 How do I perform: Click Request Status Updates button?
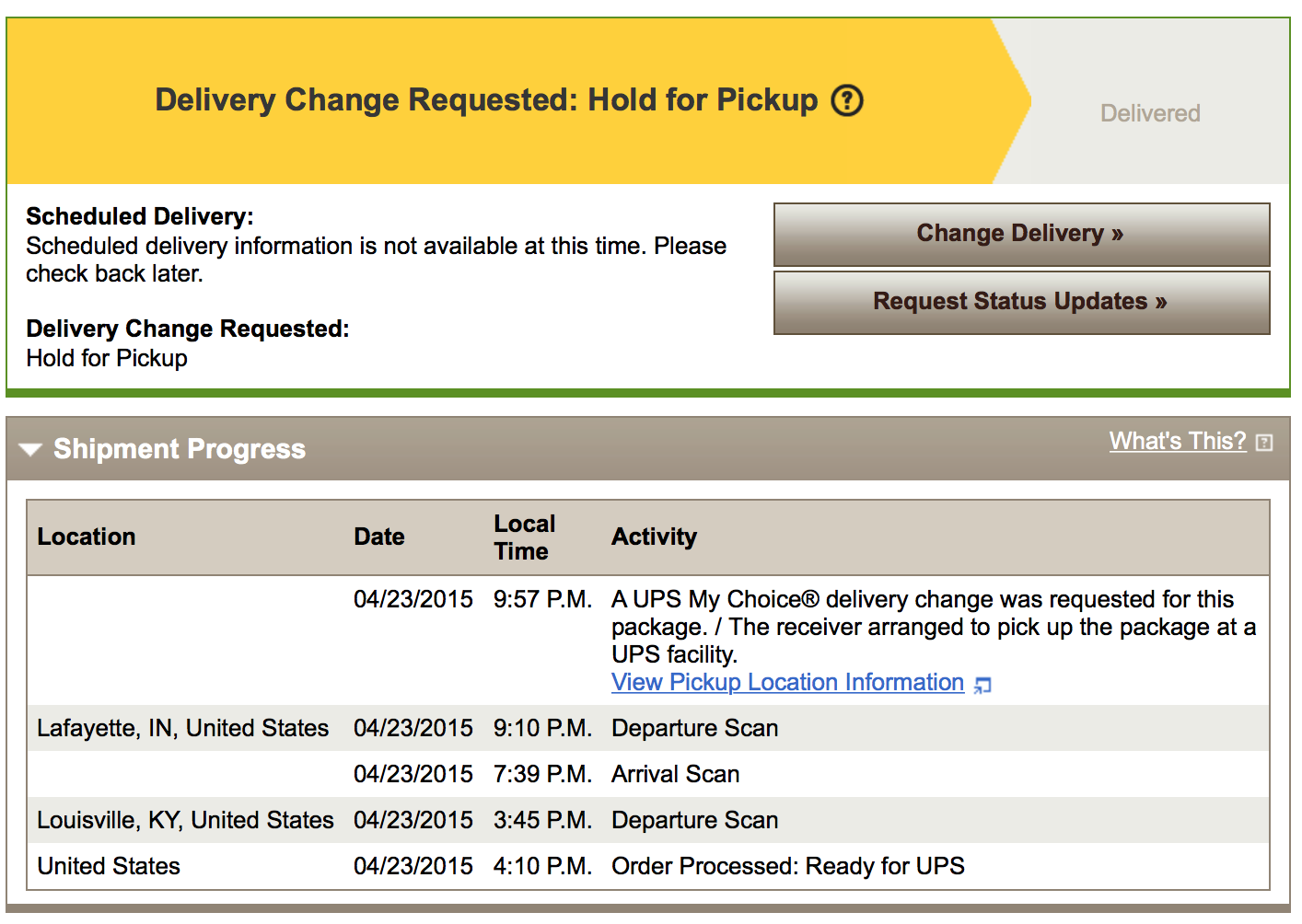[1021, 302]
